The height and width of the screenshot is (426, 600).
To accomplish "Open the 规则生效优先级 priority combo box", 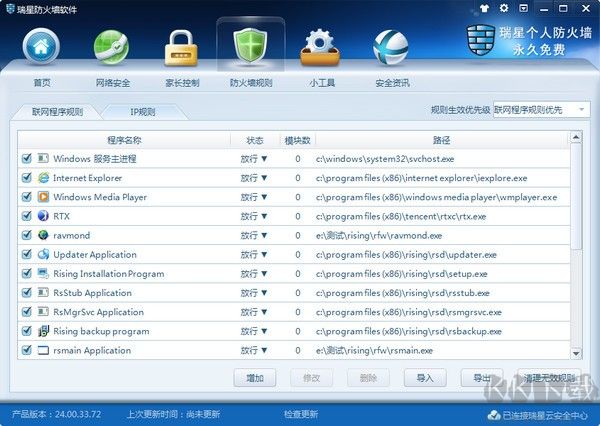I will pos(541,110).
